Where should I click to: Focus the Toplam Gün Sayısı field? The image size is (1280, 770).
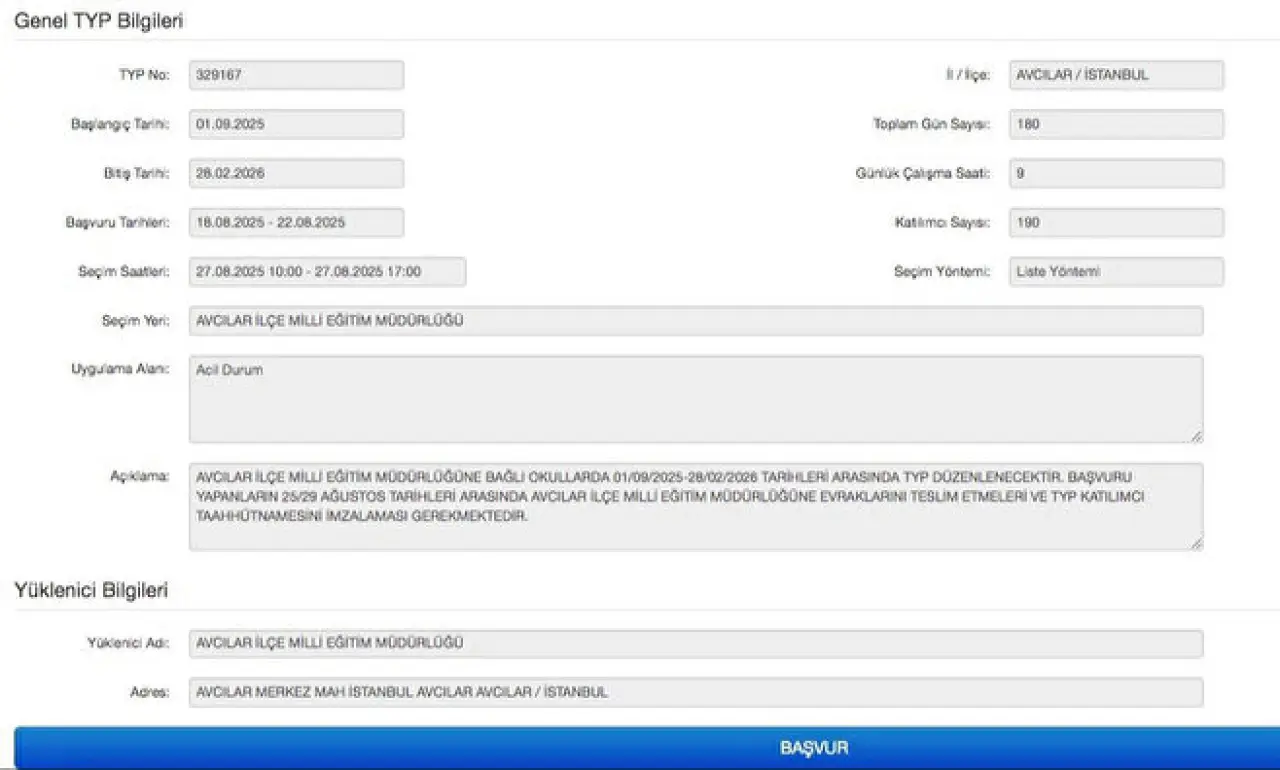(x=1116, y=124)
